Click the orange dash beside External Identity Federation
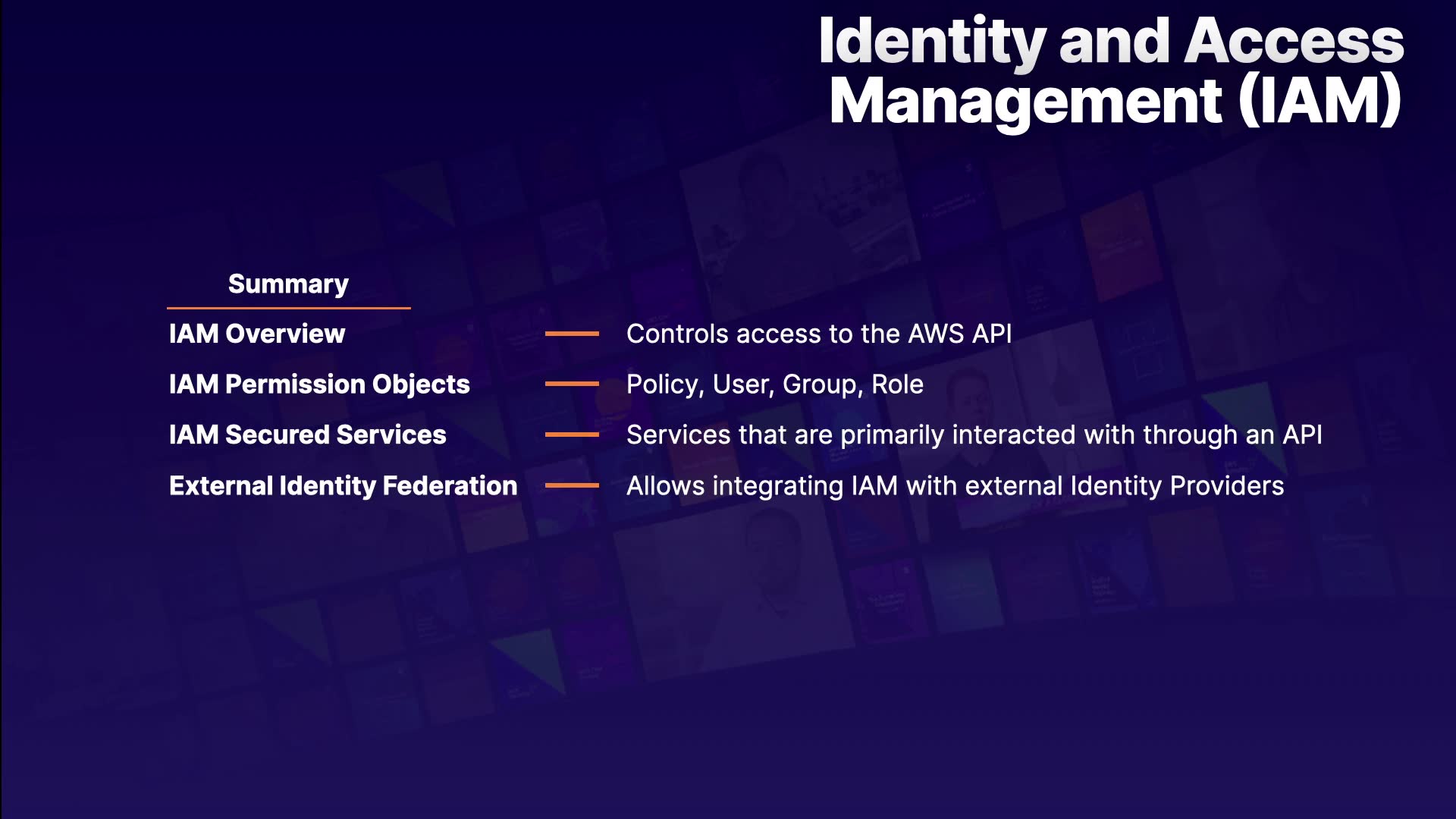Viewport: 1456px width, 819px height. point(572,485)
